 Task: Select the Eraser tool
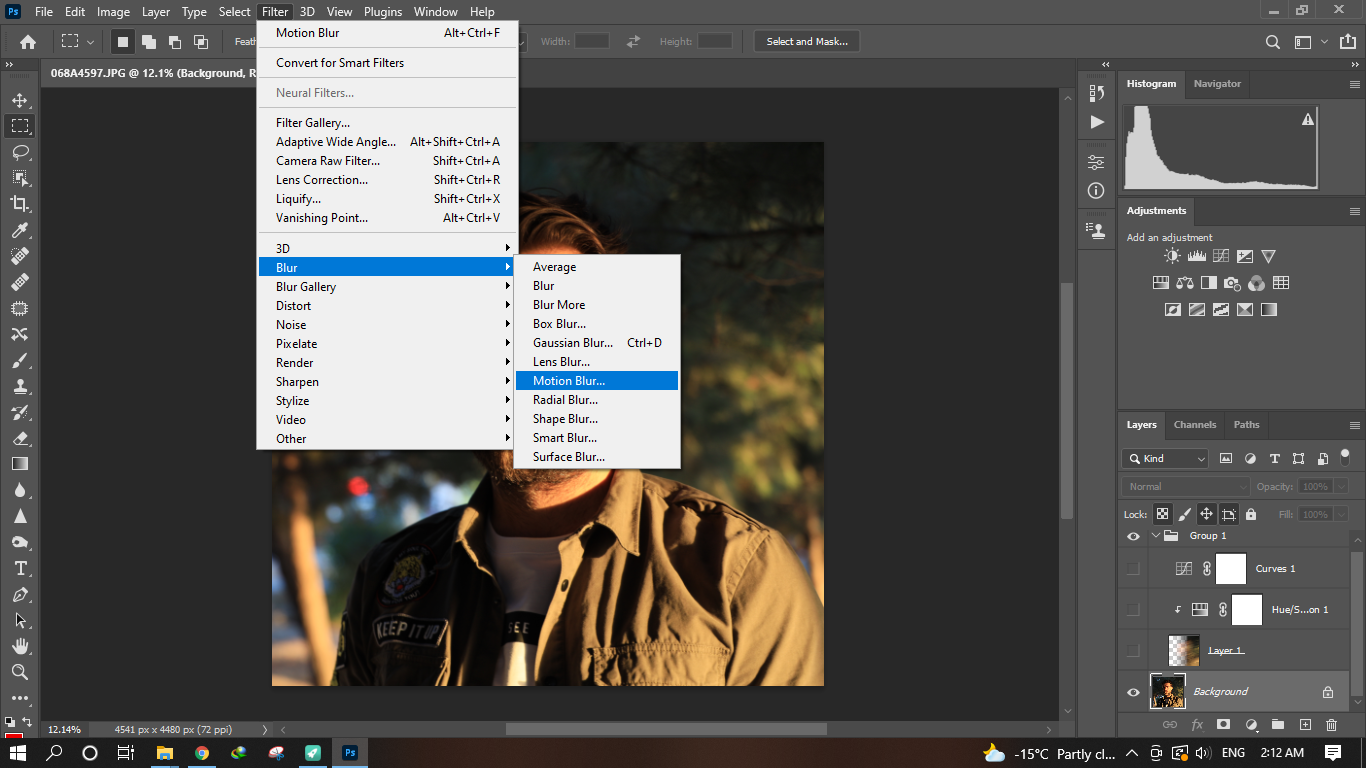pyautogui.click(x=19, y=438)
